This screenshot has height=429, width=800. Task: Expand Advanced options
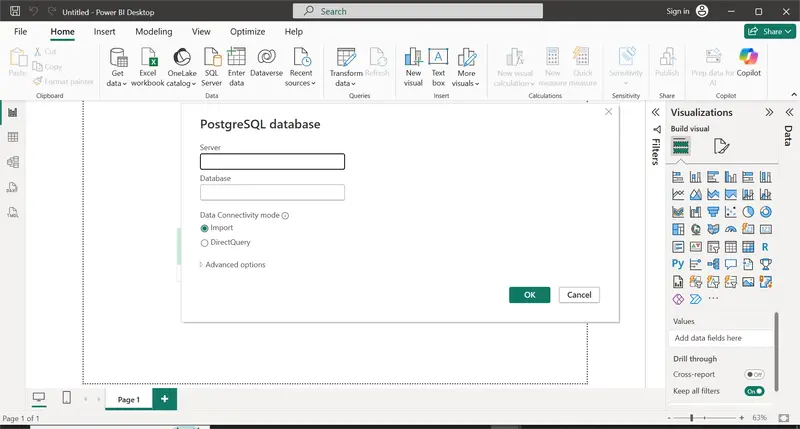[233, 265]
